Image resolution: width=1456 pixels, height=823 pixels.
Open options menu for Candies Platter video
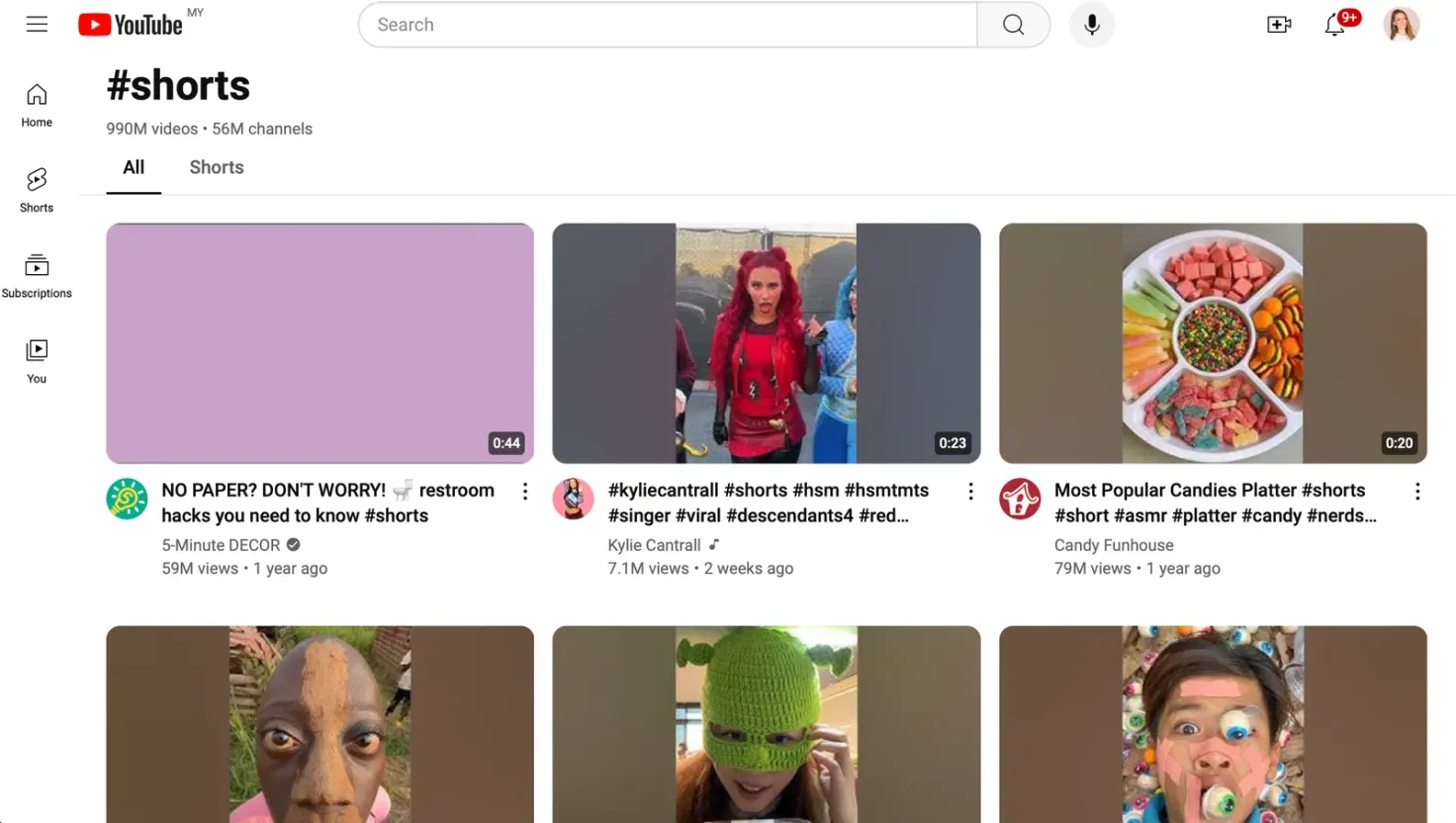click(1417, 492)
